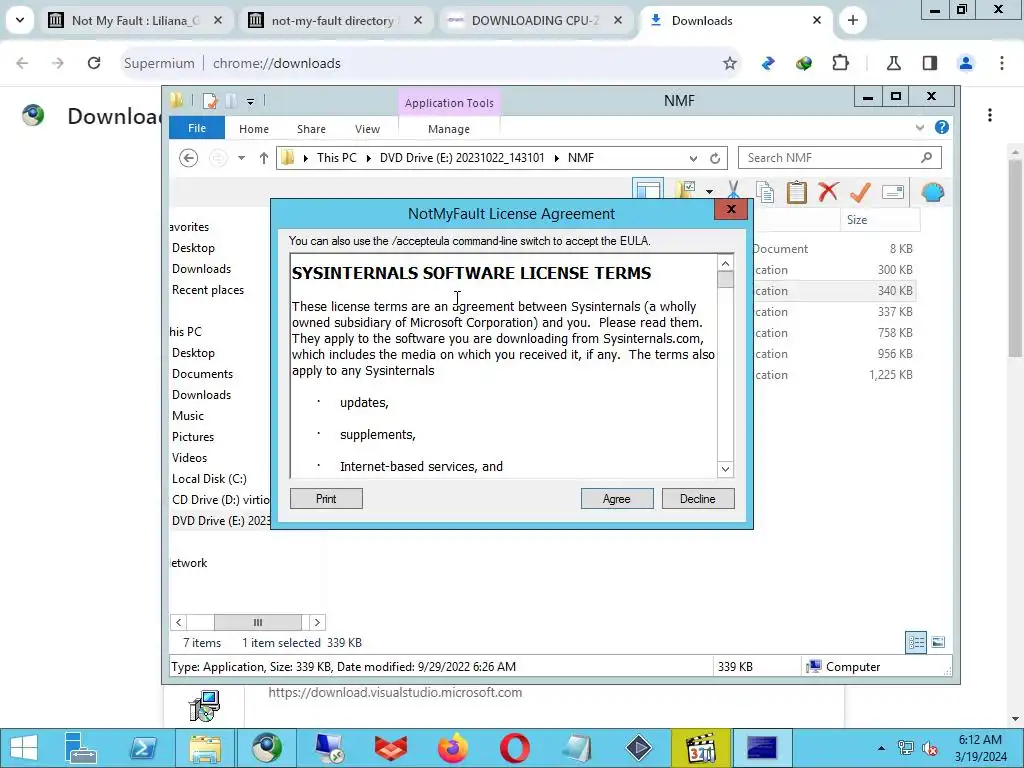Click the Rename icon in Explorer toolbar
The image size is (1024, 768).
pyautogui.click(x=892, y=192)
